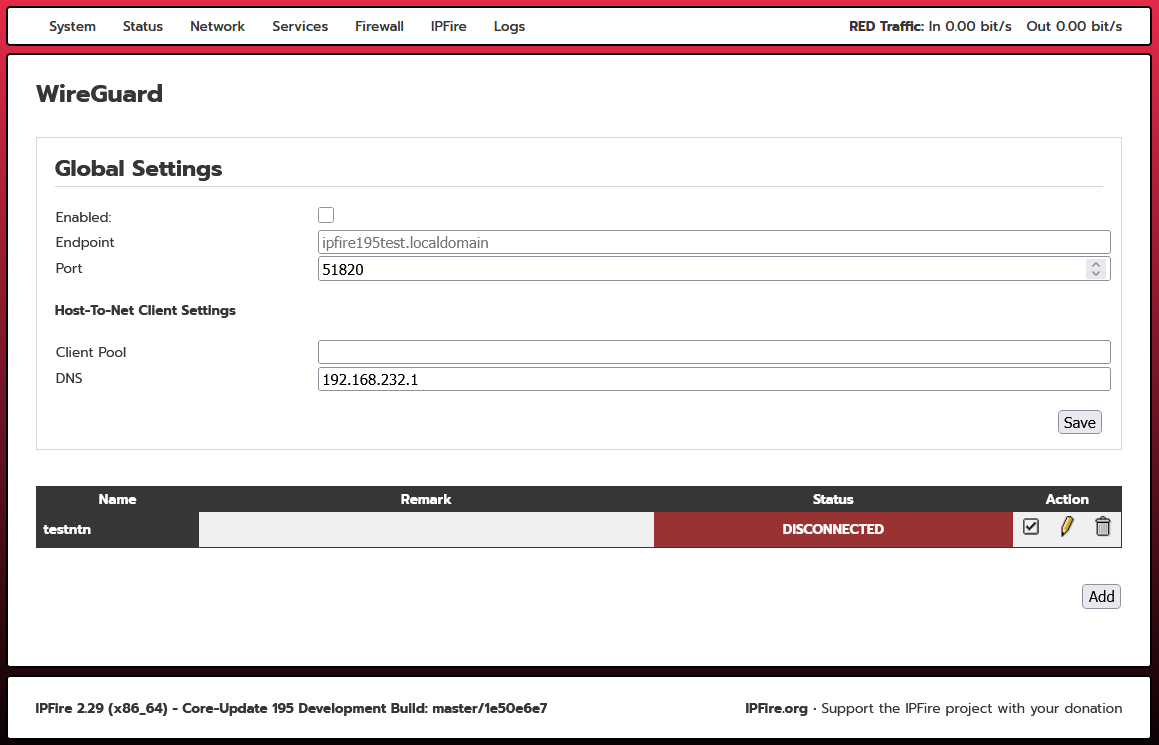Viewport: 1159px width, 745px height.
Task: Save the global settings
Action: tap(1079, 422)
